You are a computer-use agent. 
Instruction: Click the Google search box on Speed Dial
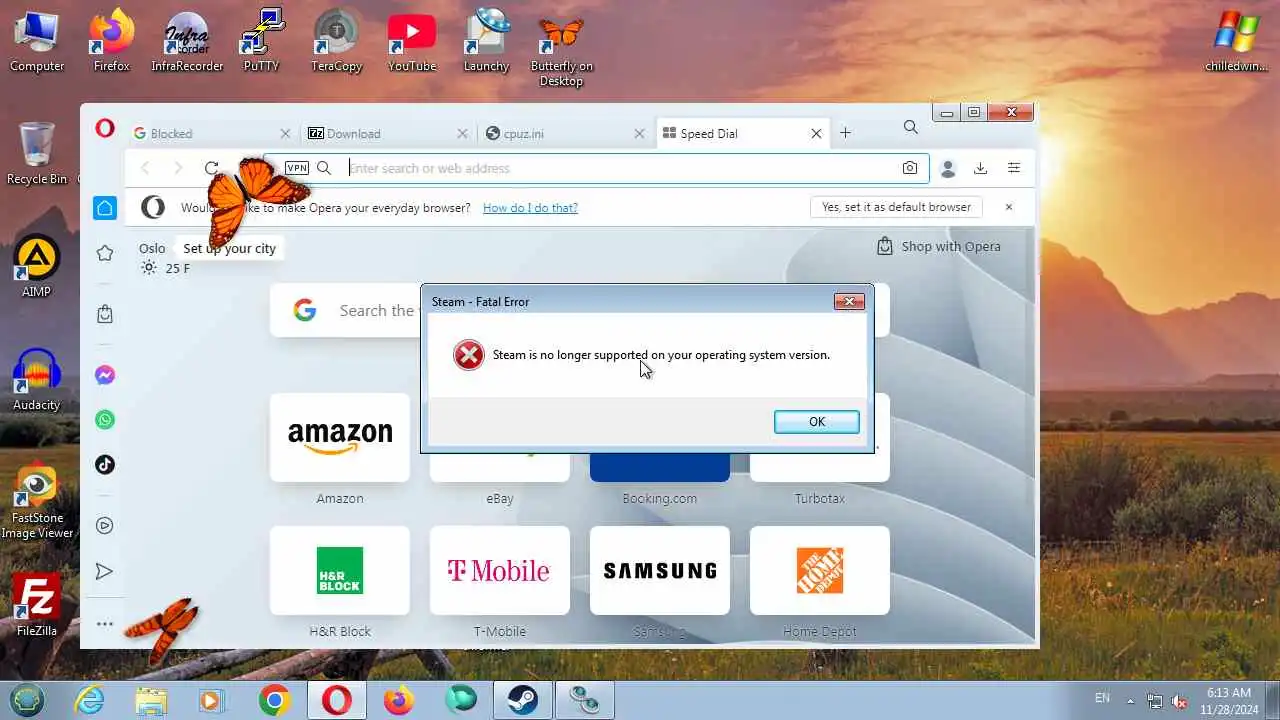coord(580,310)
